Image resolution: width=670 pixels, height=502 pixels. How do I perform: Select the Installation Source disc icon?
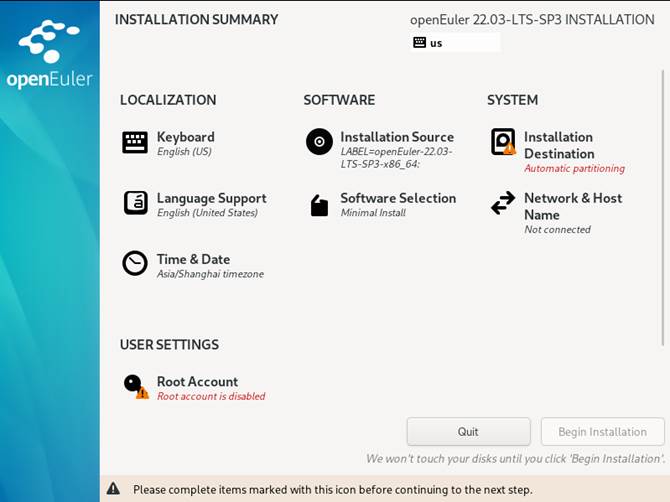click(319, 142)
